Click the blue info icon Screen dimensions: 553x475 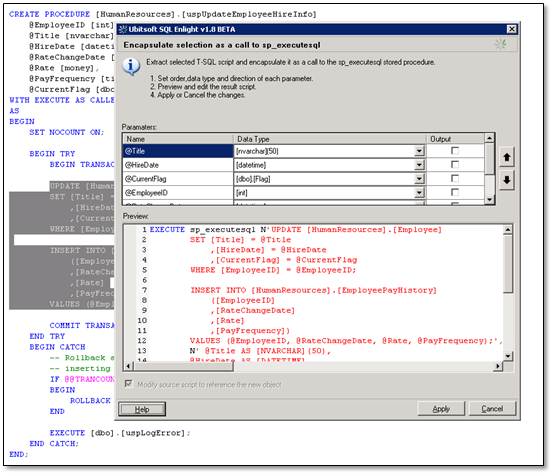[x=131, y=66]
